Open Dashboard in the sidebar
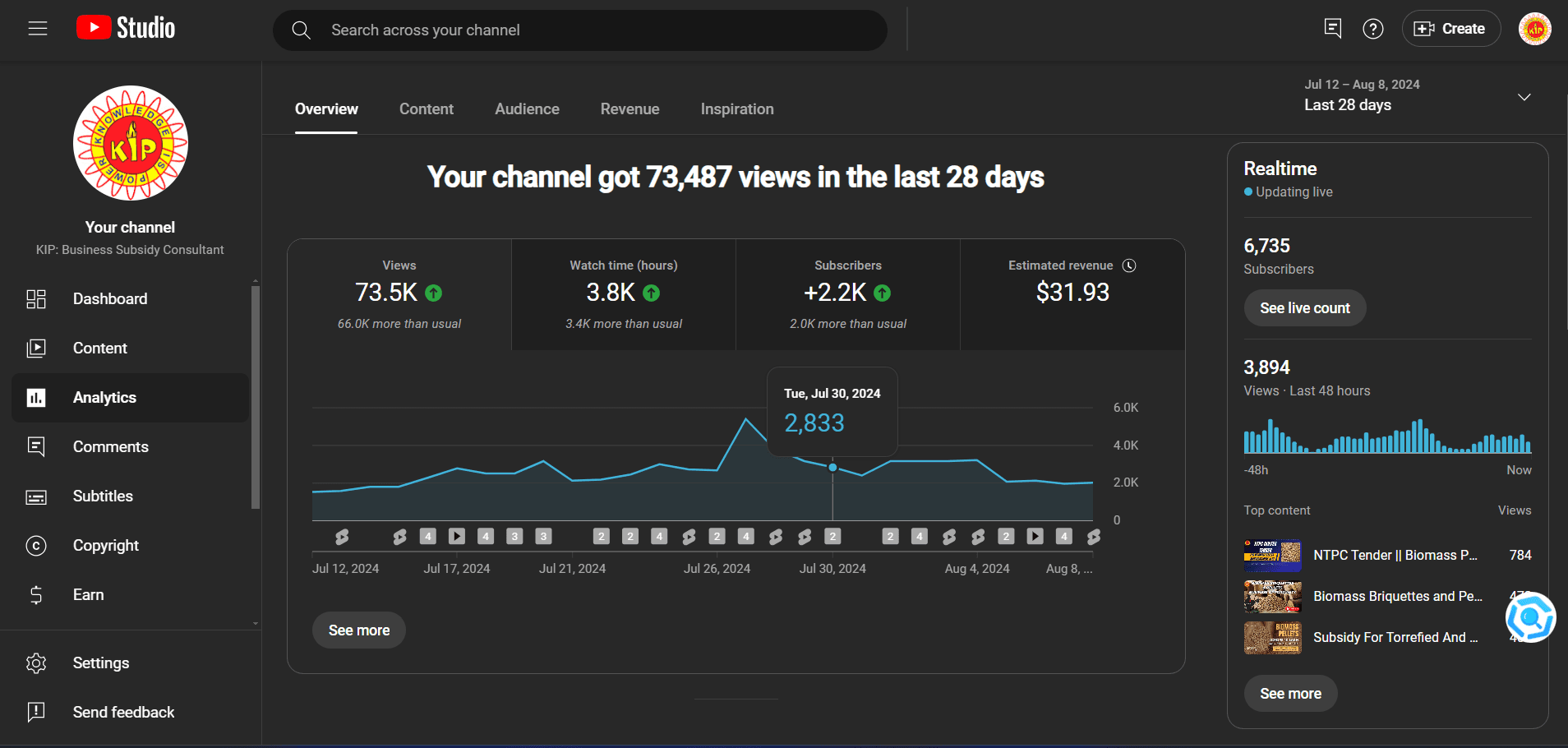The image size is (1568, 748). (x=130, y=299)
